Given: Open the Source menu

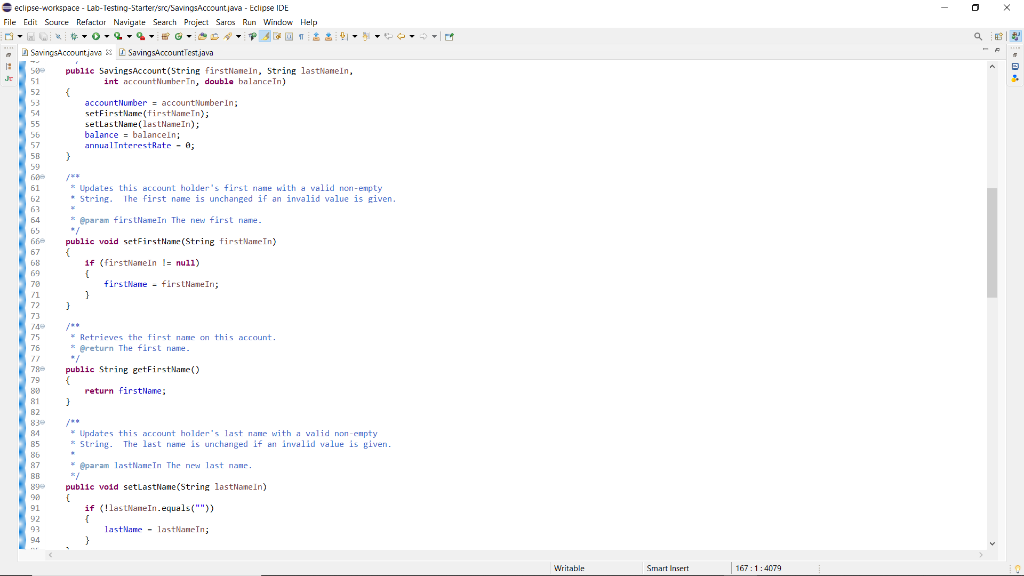Looking at the screenshot, I should [56, 22].
